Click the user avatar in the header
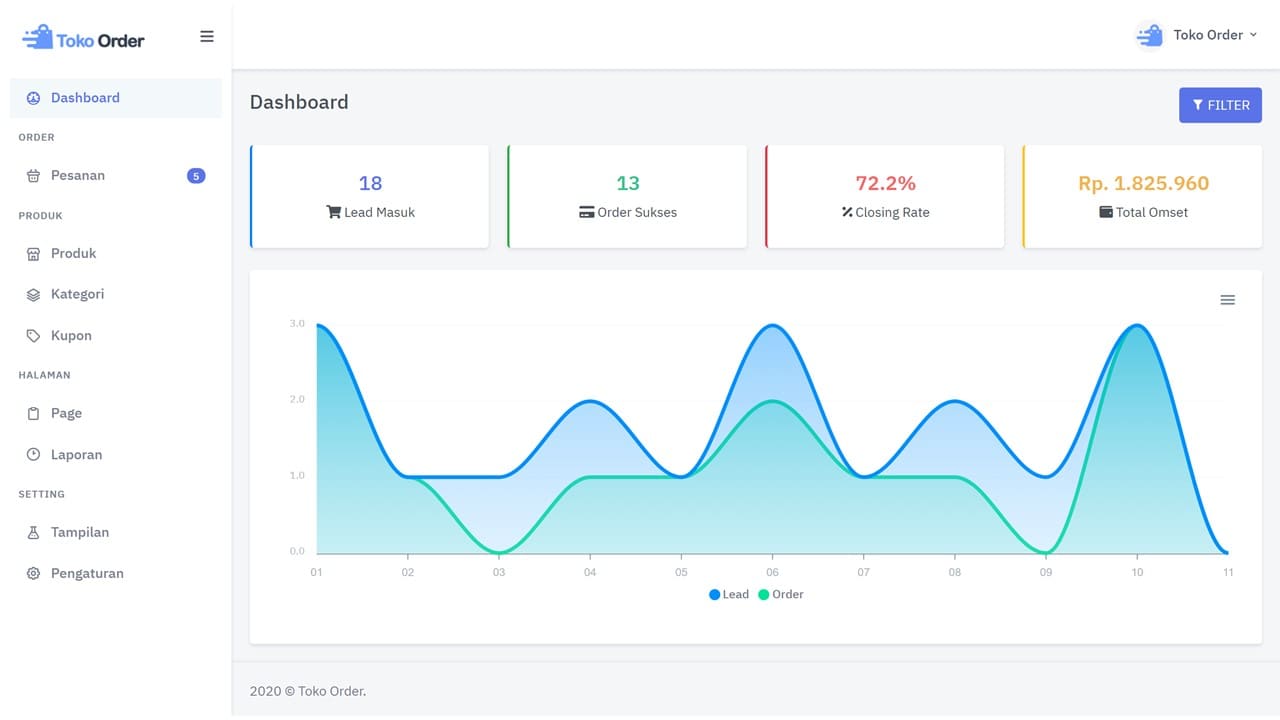 [1150, 35]
